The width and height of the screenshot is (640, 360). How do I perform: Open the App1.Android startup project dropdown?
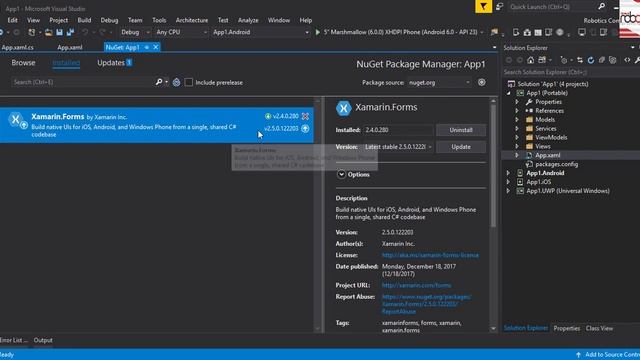click(261, 32)
